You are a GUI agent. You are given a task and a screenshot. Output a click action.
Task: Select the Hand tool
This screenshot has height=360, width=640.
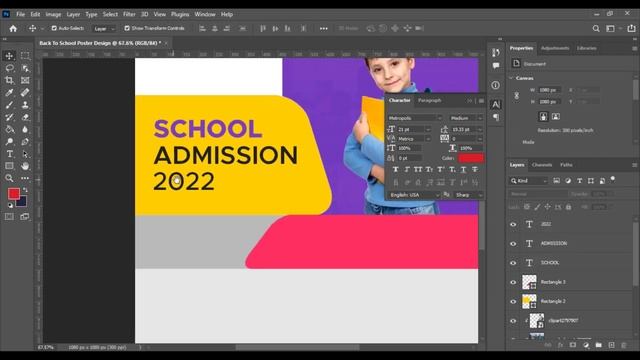[25, 166]
